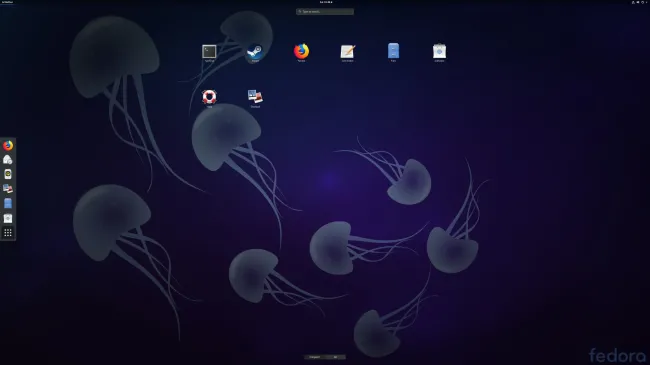The width and height of the screenshot is (650, 365).
Task: Launch Firefox from the application grid
Action: point(301,51)
